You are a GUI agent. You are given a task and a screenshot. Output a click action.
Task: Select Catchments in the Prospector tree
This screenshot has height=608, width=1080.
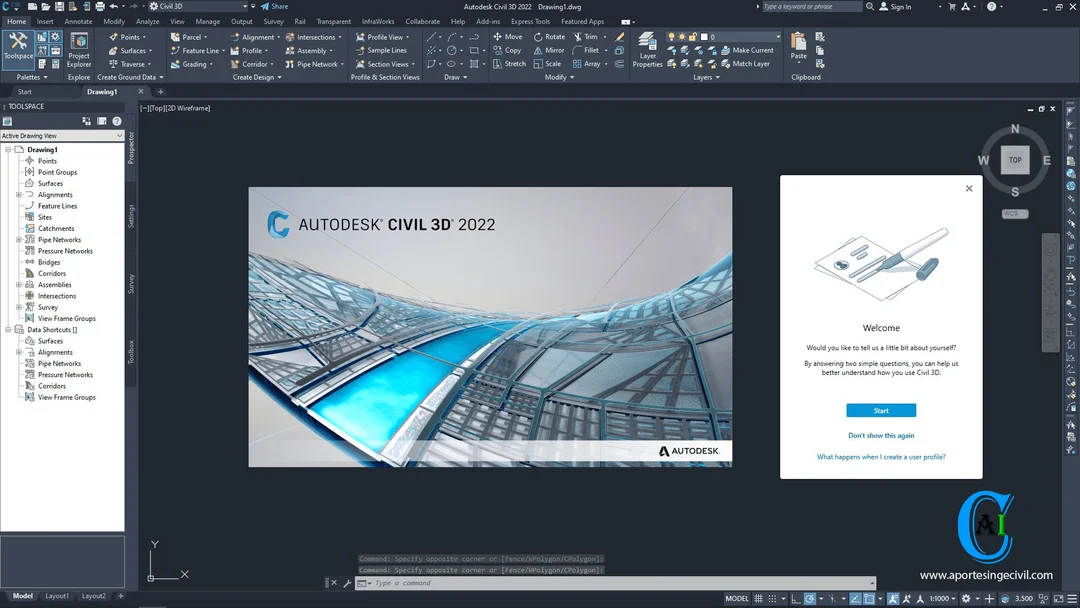(56, 229)
